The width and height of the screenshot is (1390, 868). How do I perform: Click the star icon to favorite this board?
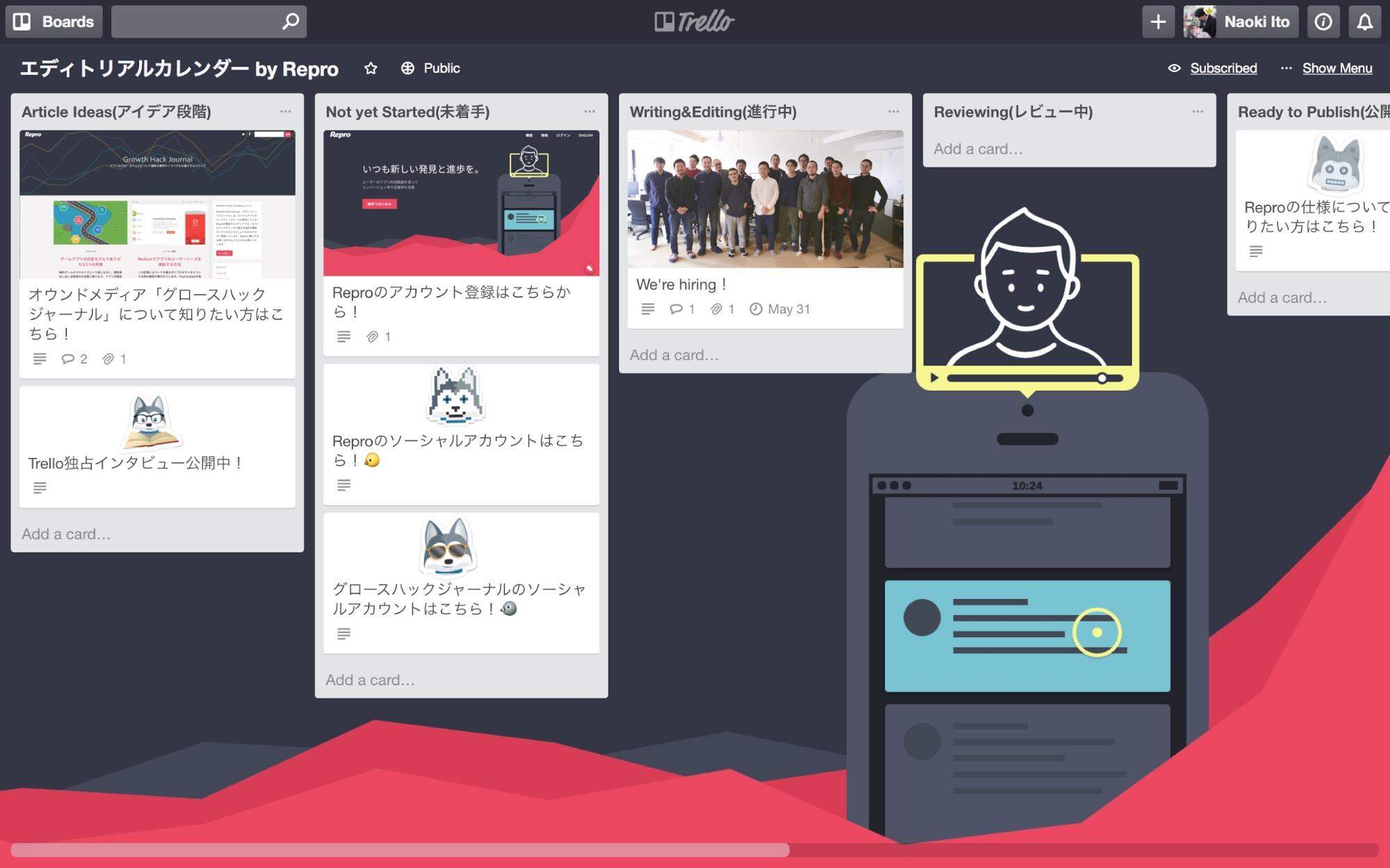tap(370, 67)
